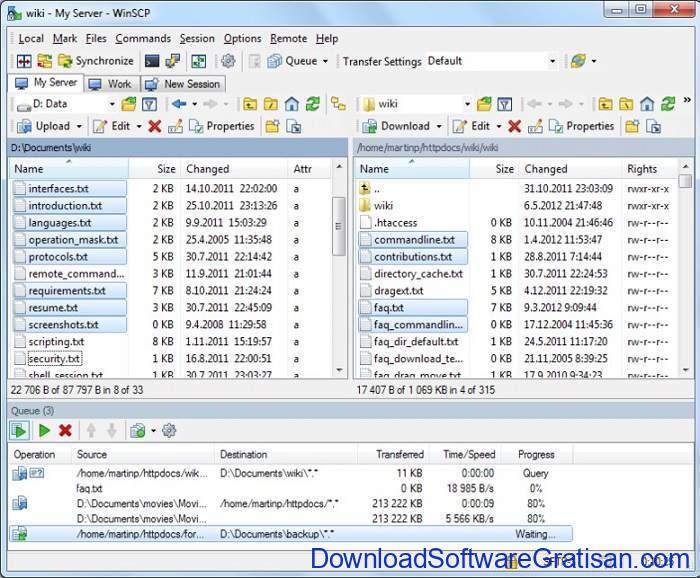Viewport: 700px width, 578px height.
Task: Click the Queue toolbar button
Action: (292, 61)
